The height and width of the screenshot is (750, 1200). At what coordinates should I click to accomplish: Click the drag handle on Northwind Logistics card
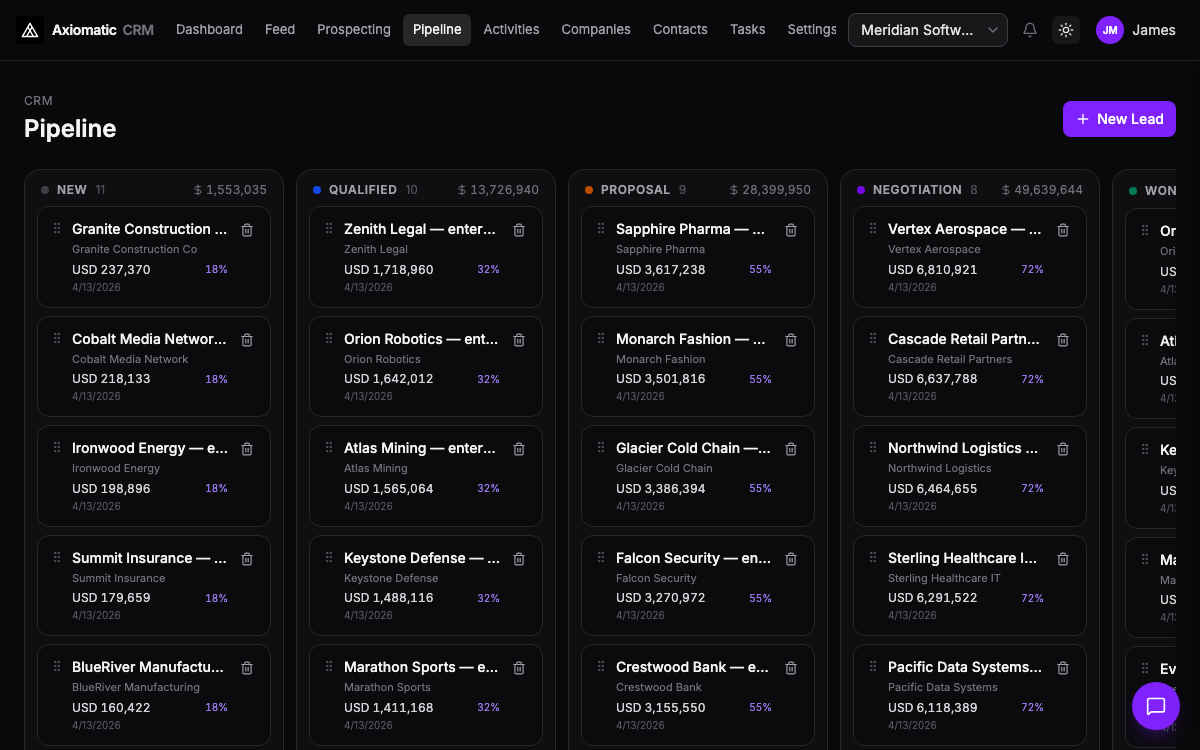tap(871, 448)
